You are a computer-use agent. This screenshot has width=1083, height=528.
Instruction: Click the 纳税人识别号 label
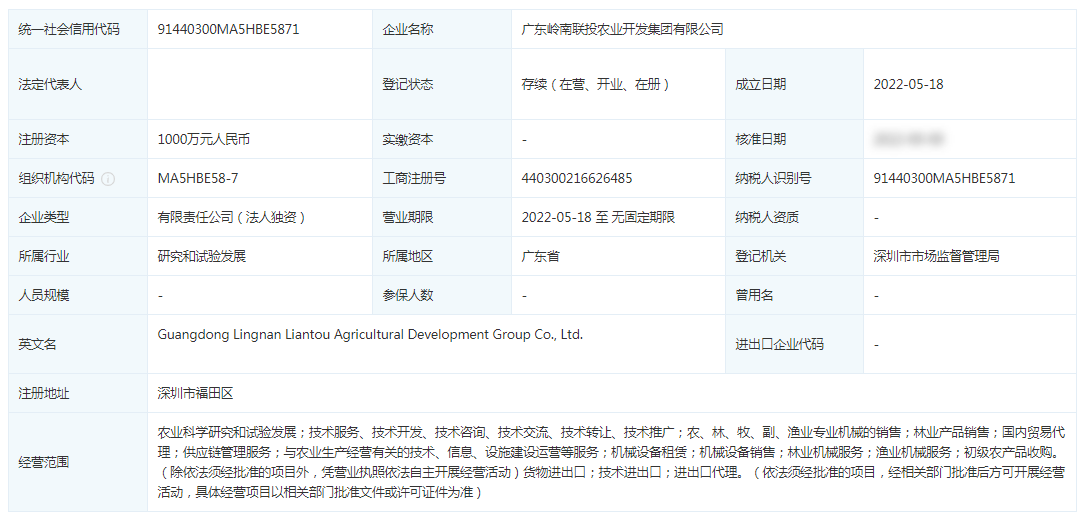[773, 178]
